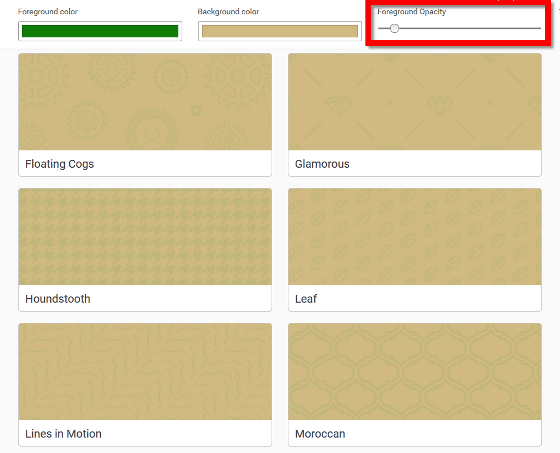560x453 pixels.
Task: Open the green Foreground color swatch
Action: point(100,31)
